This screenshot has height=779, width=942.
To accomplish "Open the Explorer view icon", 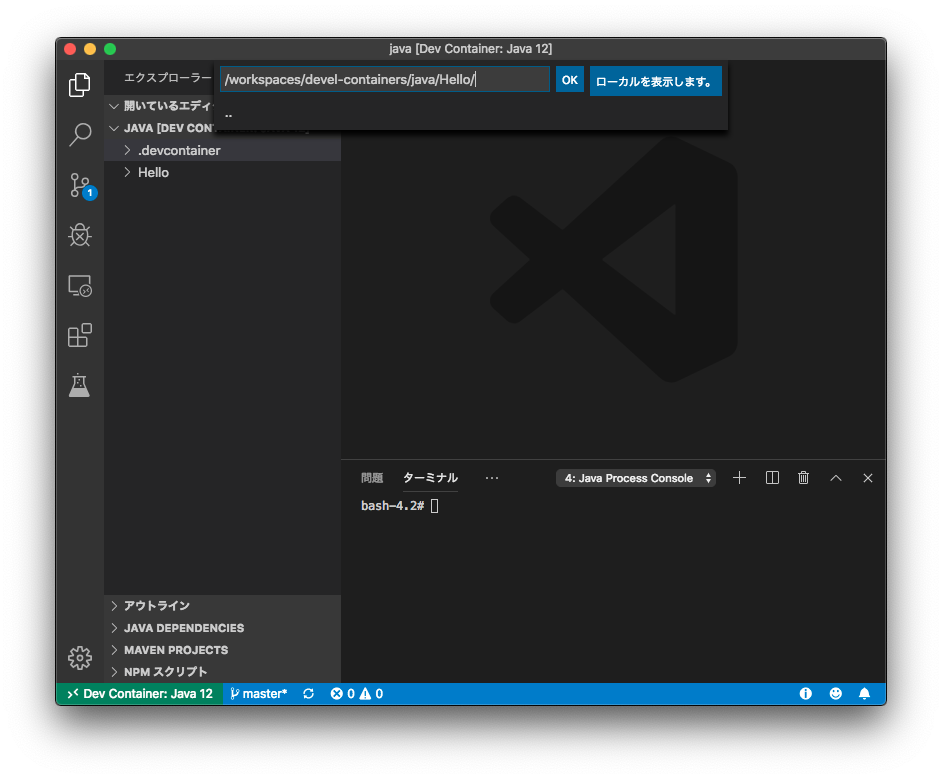I will click(79, 85).
